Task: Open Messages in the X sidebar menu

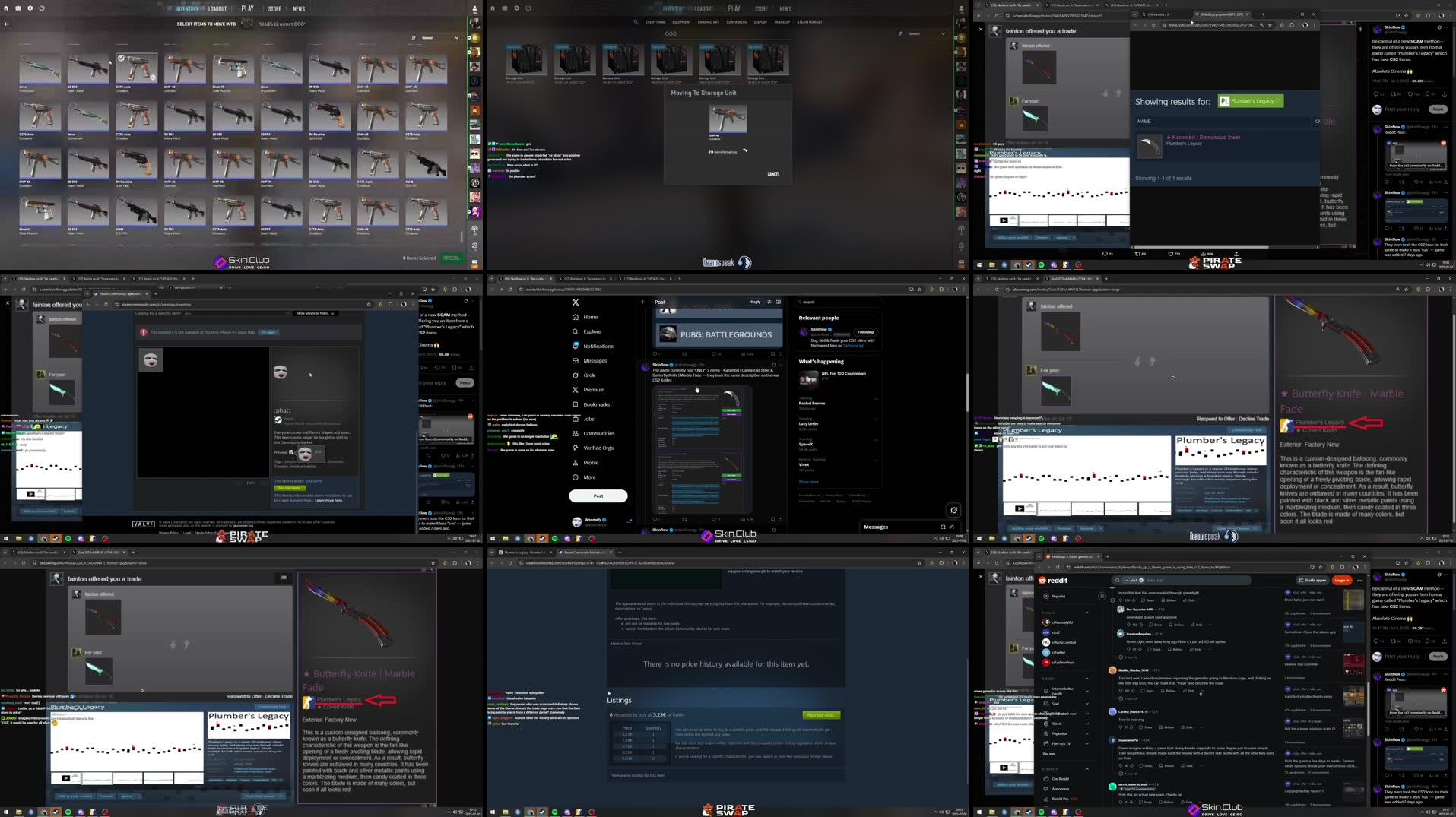Action: (590, 360)
